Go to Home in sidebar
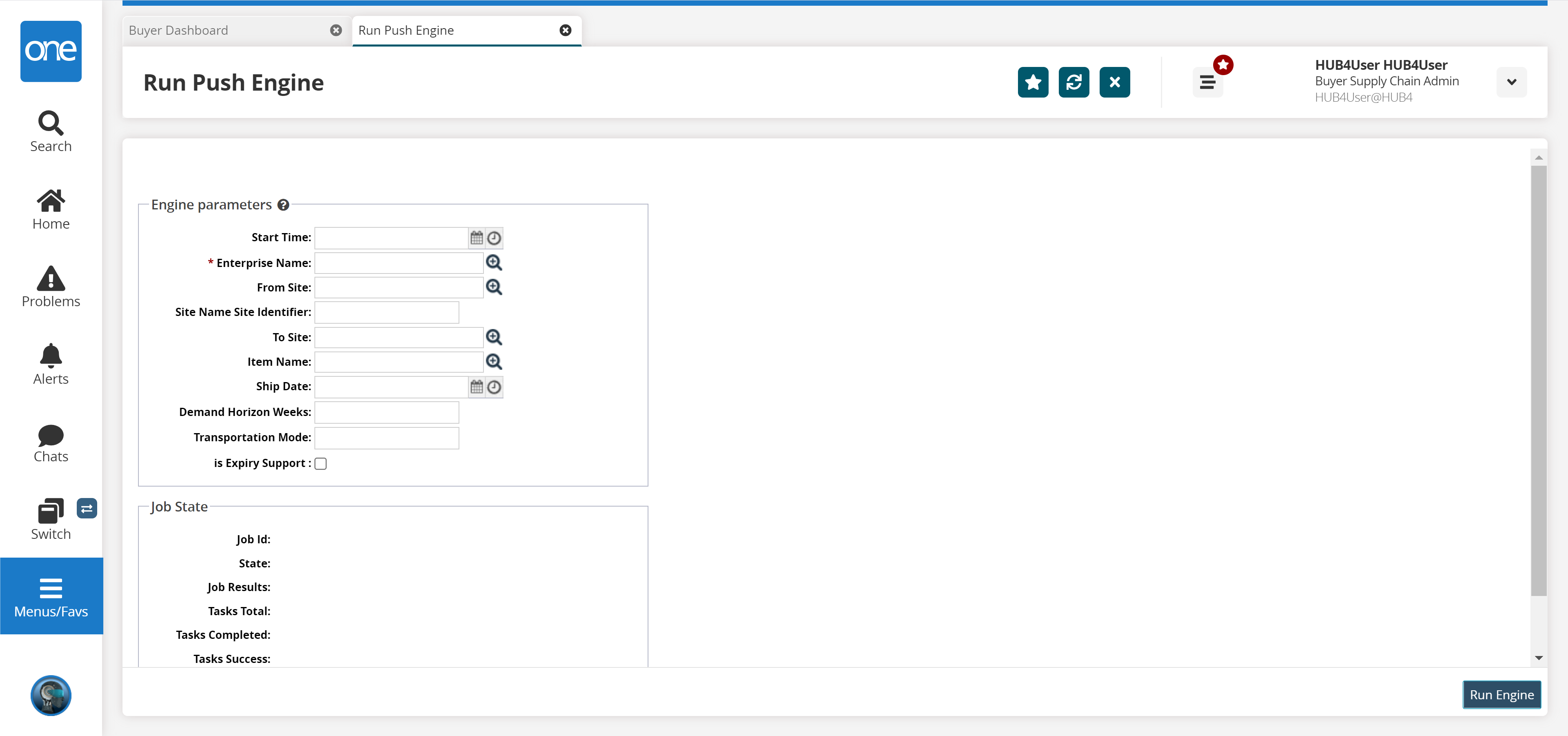This screenshot has width=1568, height=736. tap(51, 209)
